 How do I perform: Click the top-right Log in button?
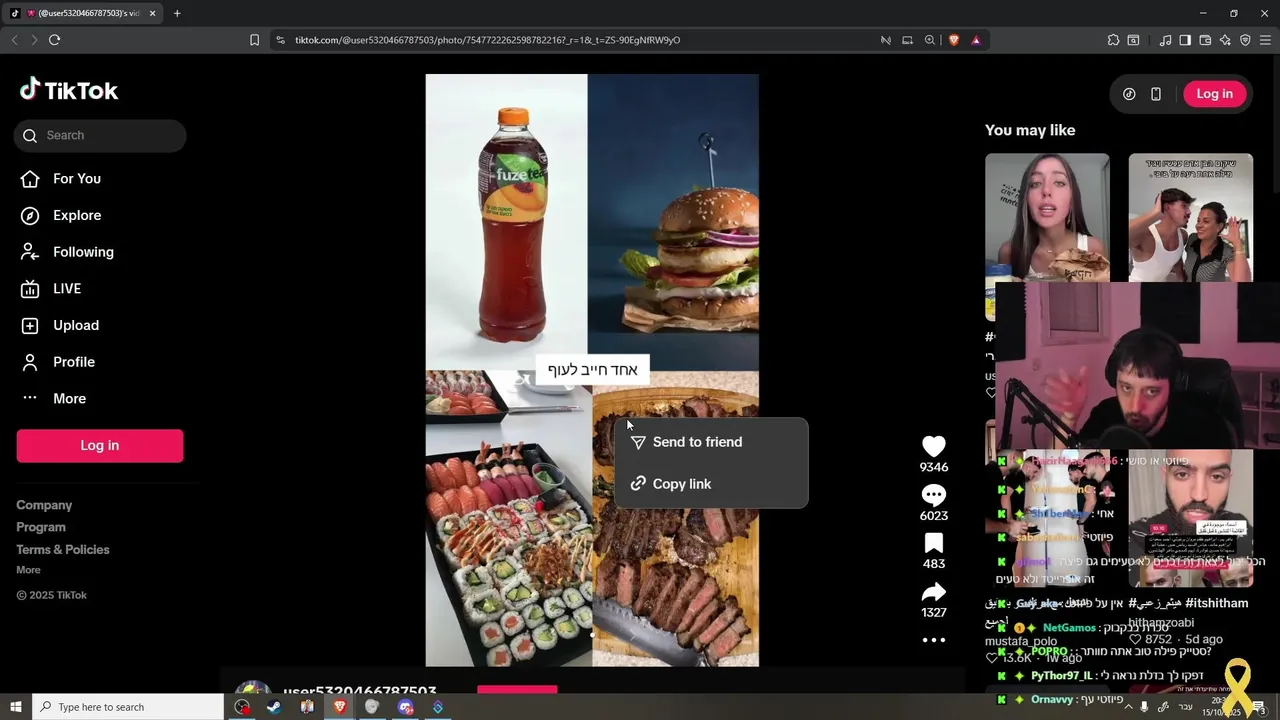[x=1215, y=94]
